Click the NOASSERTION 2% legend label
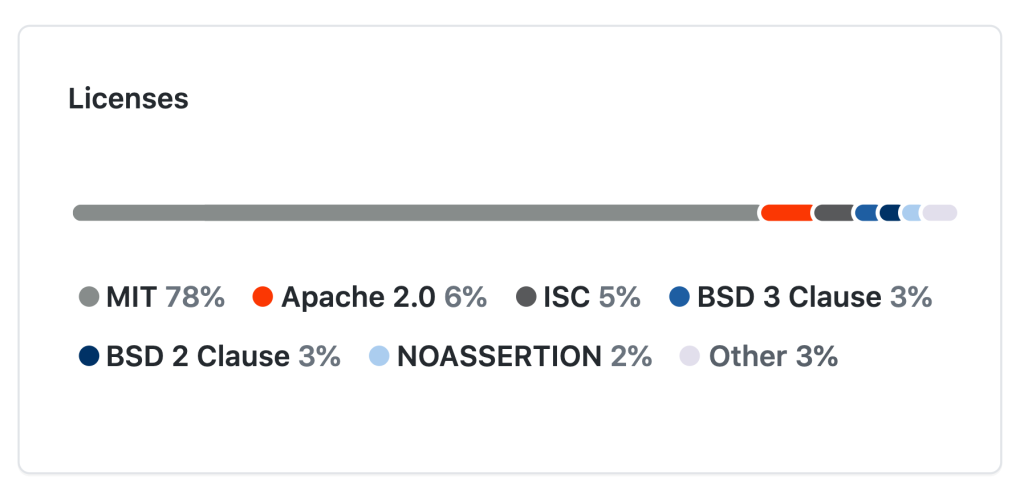This screenshot has width=1024, height=499. click(x=524, y=356)
